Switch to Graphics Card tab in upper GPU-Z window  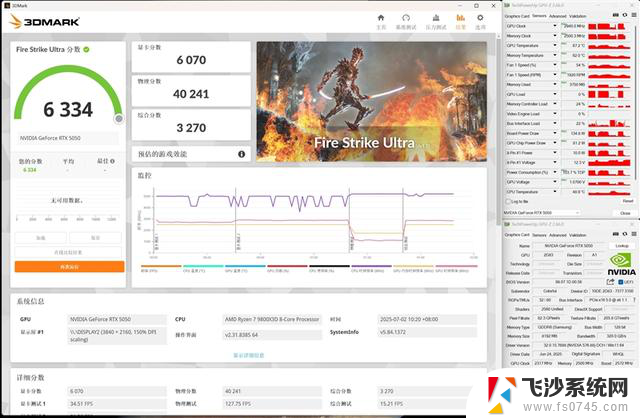(x=517, y=16)
